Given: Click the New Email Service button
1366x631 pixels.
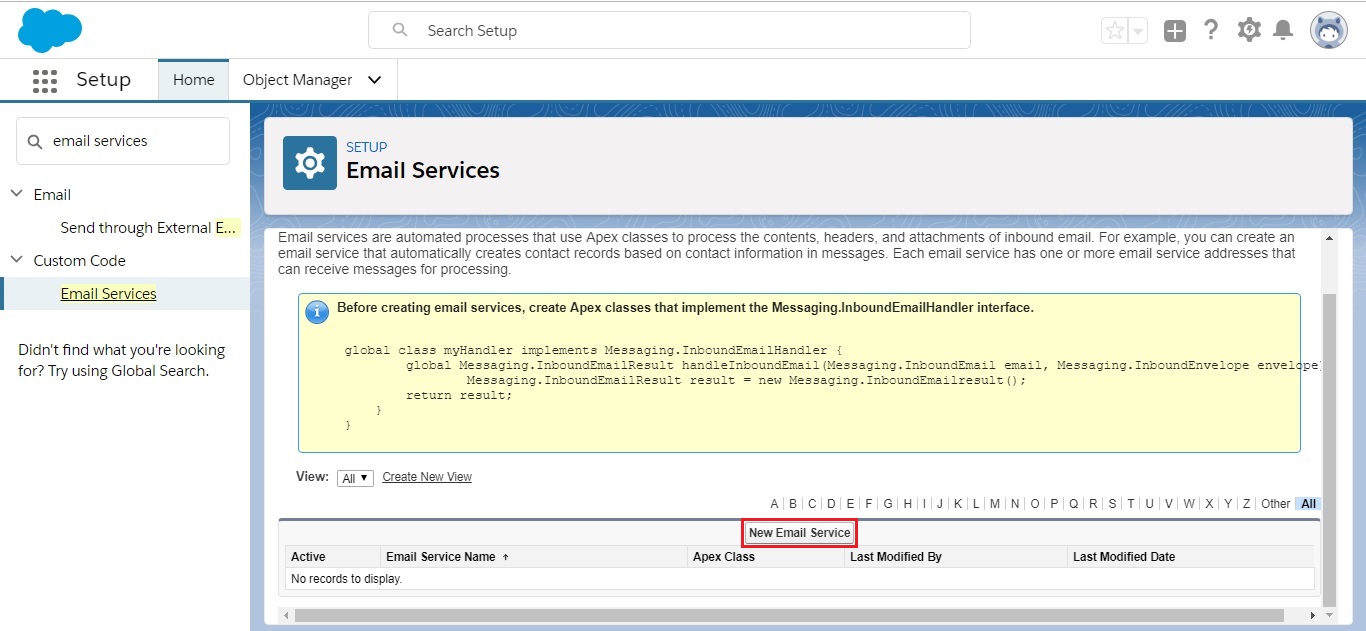Looking at the screenshot, I should pyautogui.click(x=799, y=533).
